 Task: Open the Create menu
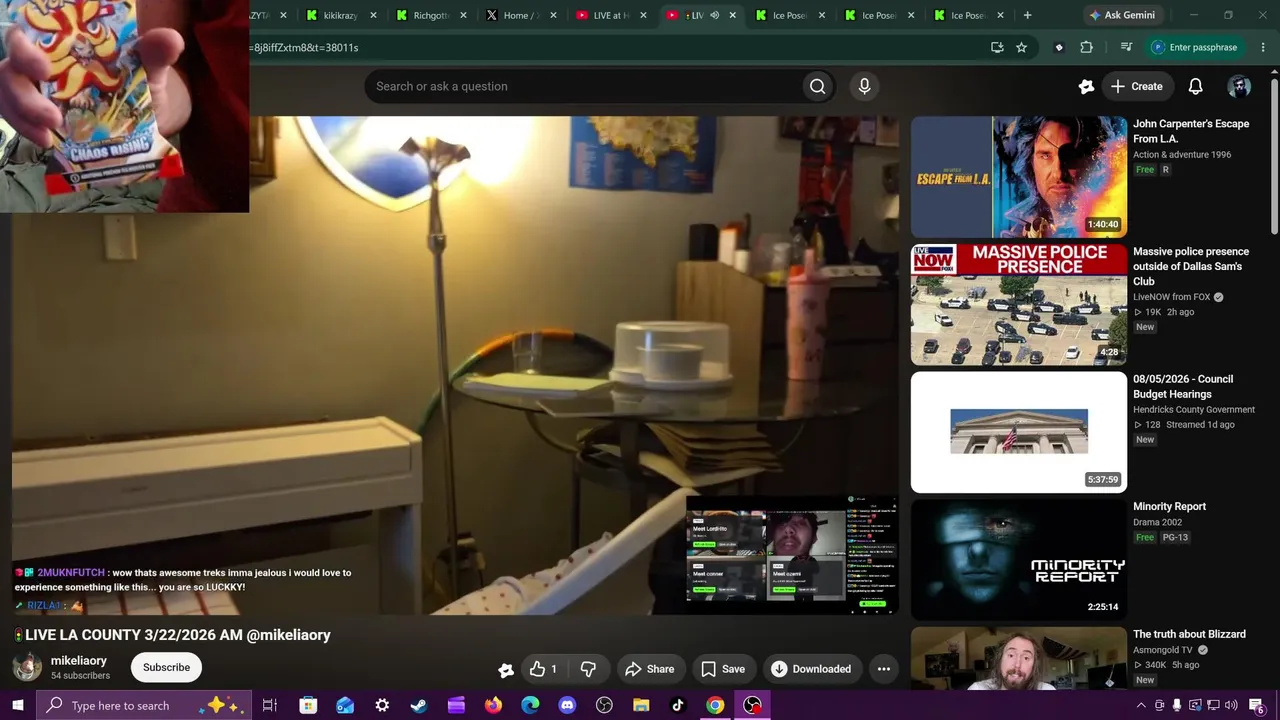1137,86
